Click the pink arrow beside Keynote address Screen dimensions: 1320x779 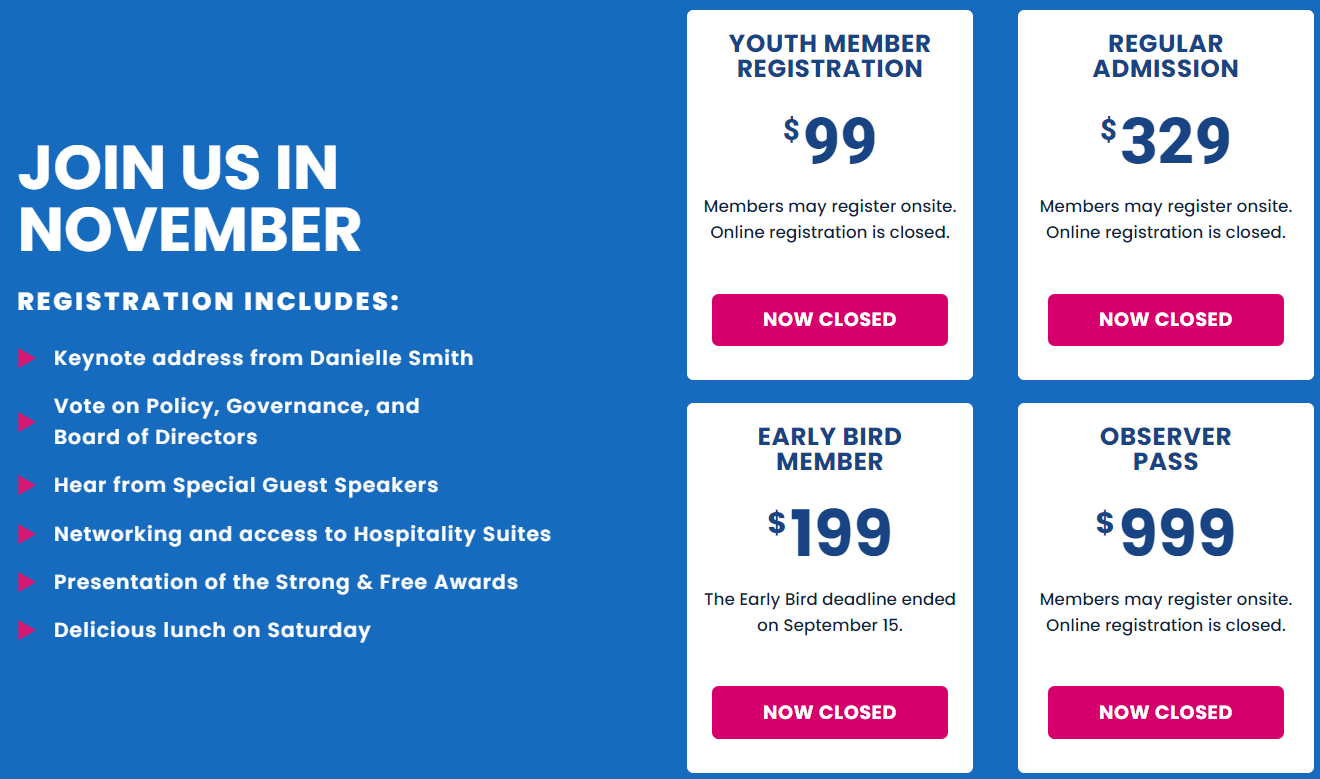pos(27,358)
